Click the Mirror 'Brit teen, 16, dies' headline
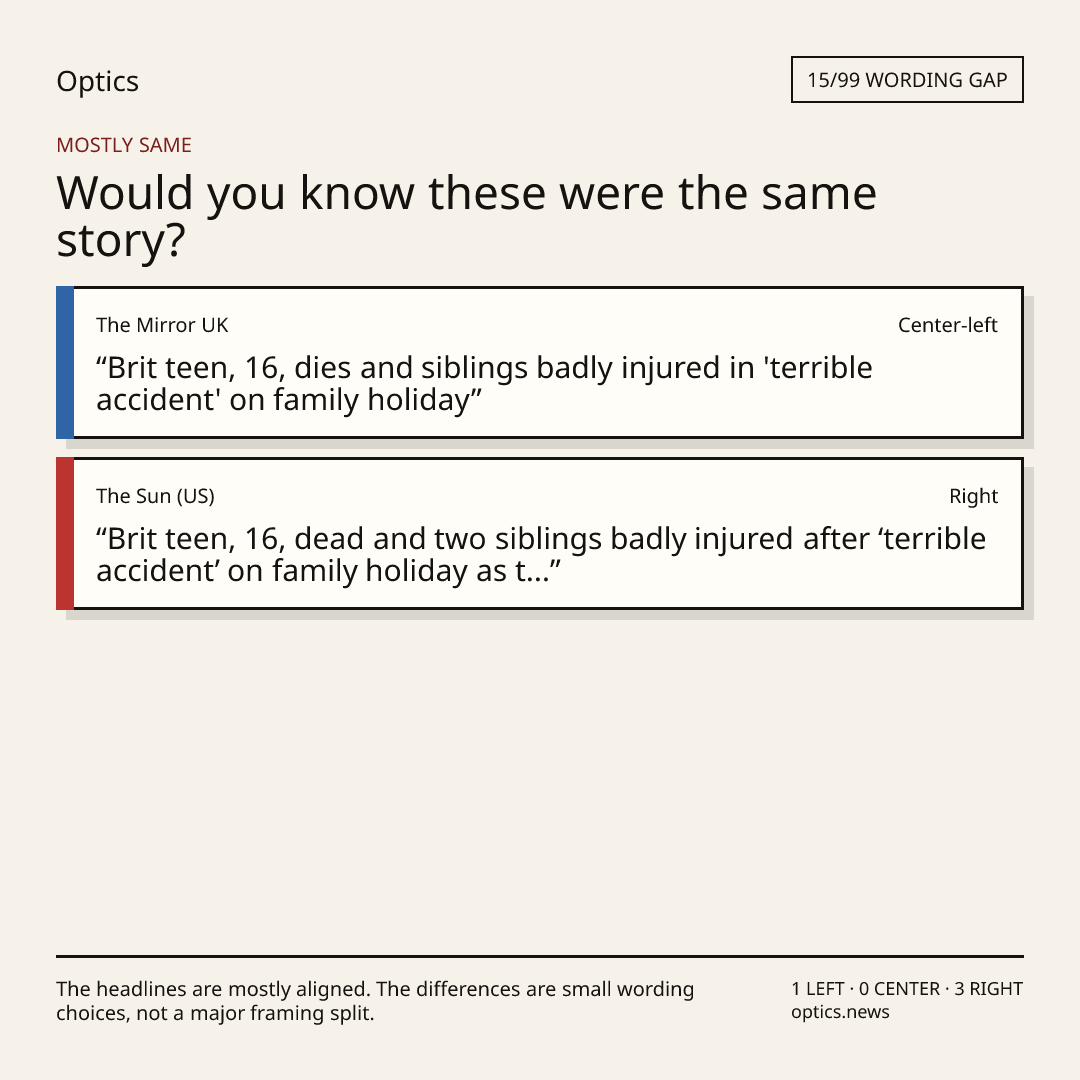The height and width of the screenshot is (1080, 1080). [x=484, y=384]
